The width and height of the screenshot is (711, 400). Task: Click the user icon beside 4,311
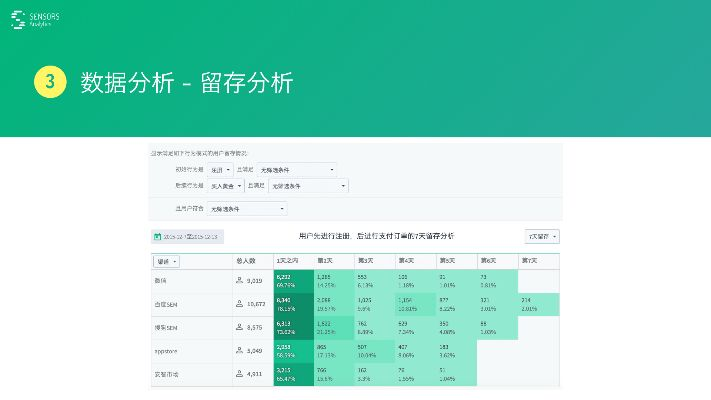[239, 374]
